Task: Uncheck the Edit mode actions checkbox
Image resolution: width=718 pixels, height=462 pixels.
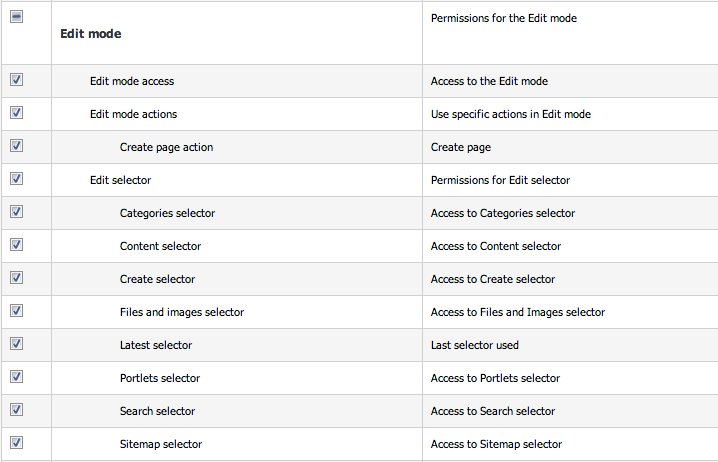Action: (x=16, y=113)
